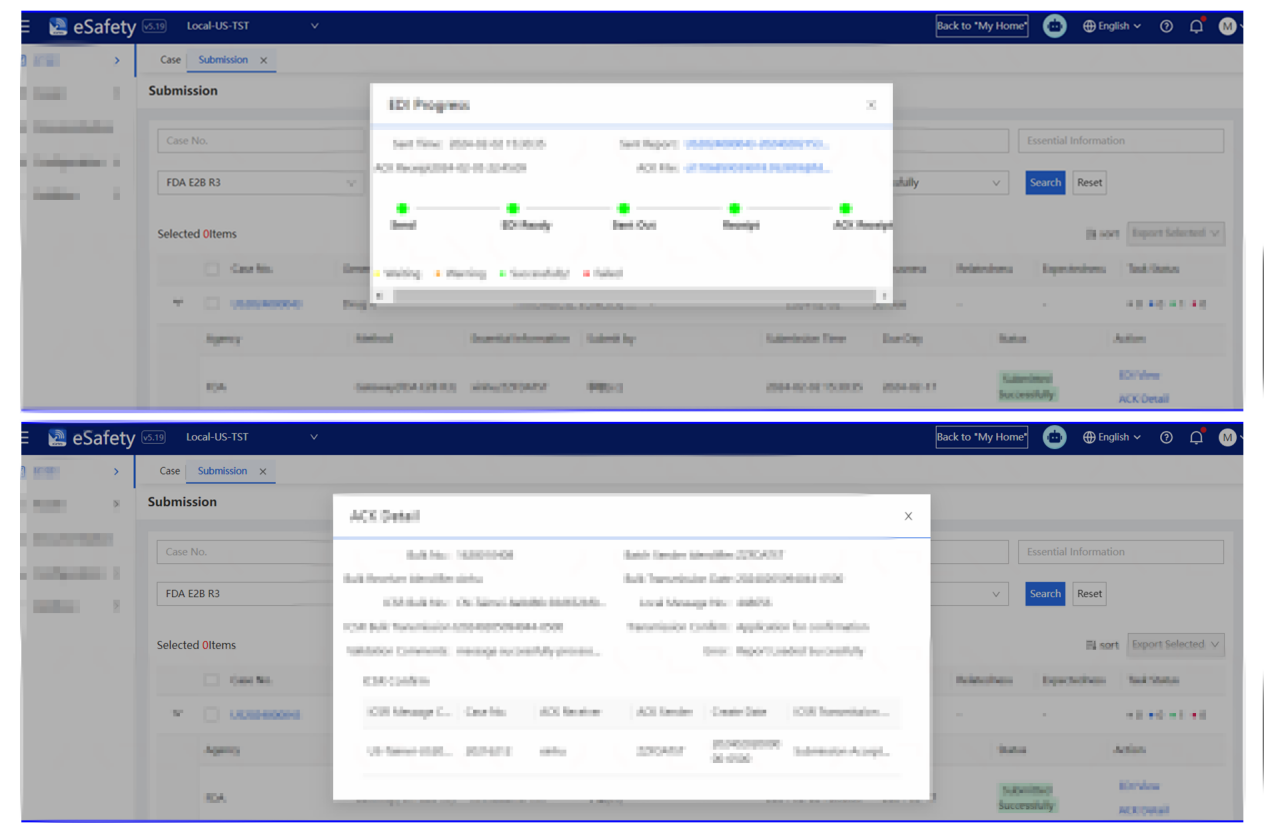The height and width of the screenshot is (833, 1264).
Task: Open hamburger menu in EDI Progress screenshot
Action: click(25, 27)
